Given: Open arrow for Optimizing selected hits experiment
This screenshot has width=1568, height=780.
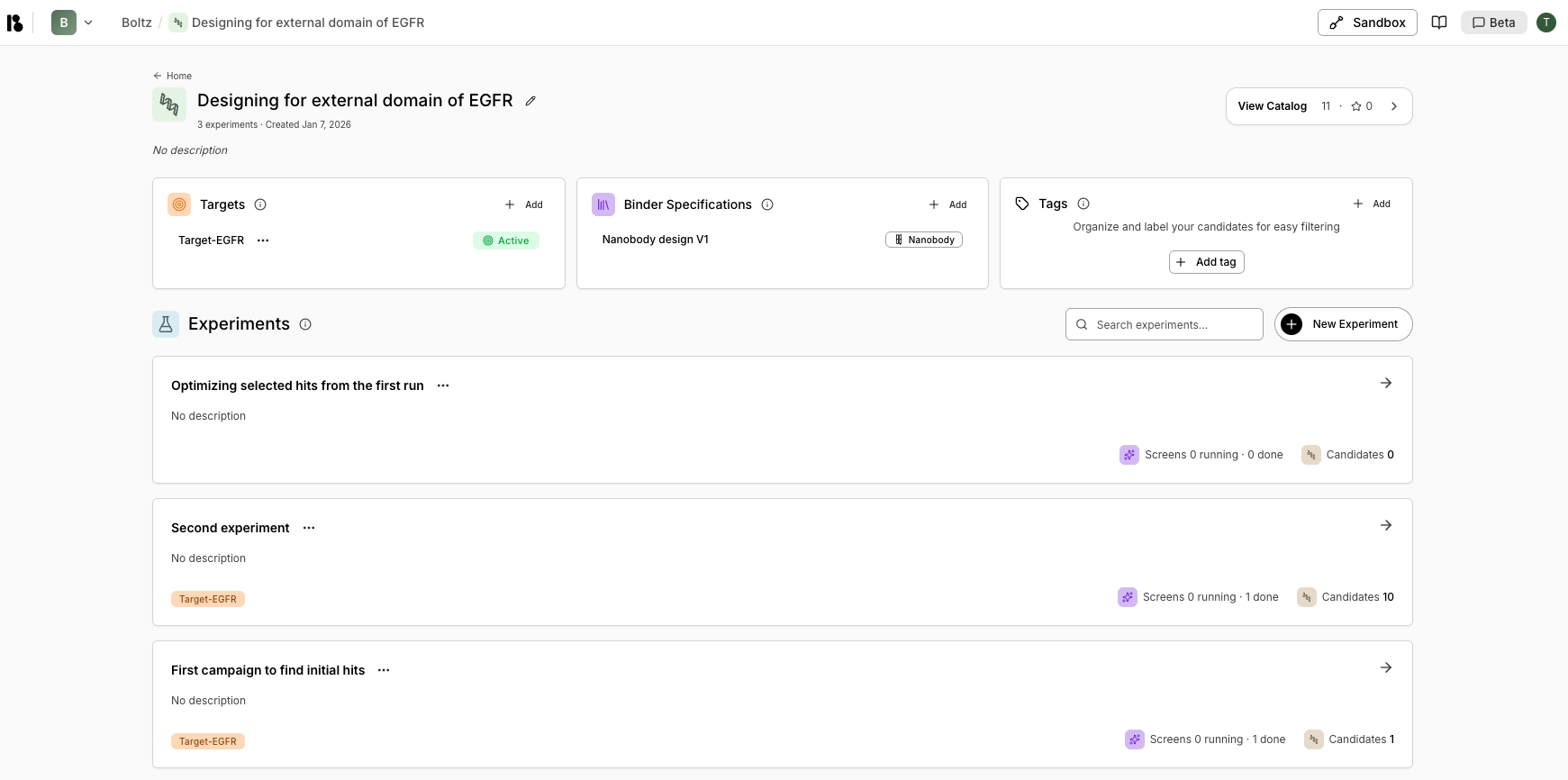Looking at the screenshot, I should (1386, 383).
